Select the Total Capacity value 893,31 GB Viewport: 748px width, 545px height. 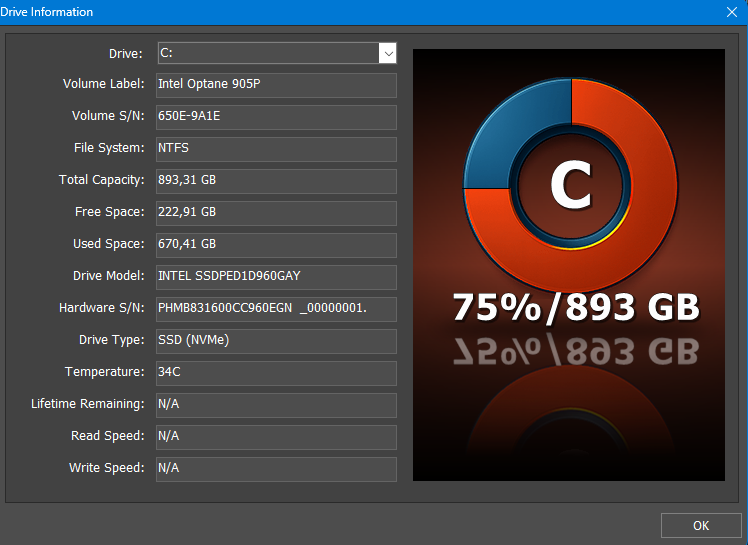tap(276, 181)
